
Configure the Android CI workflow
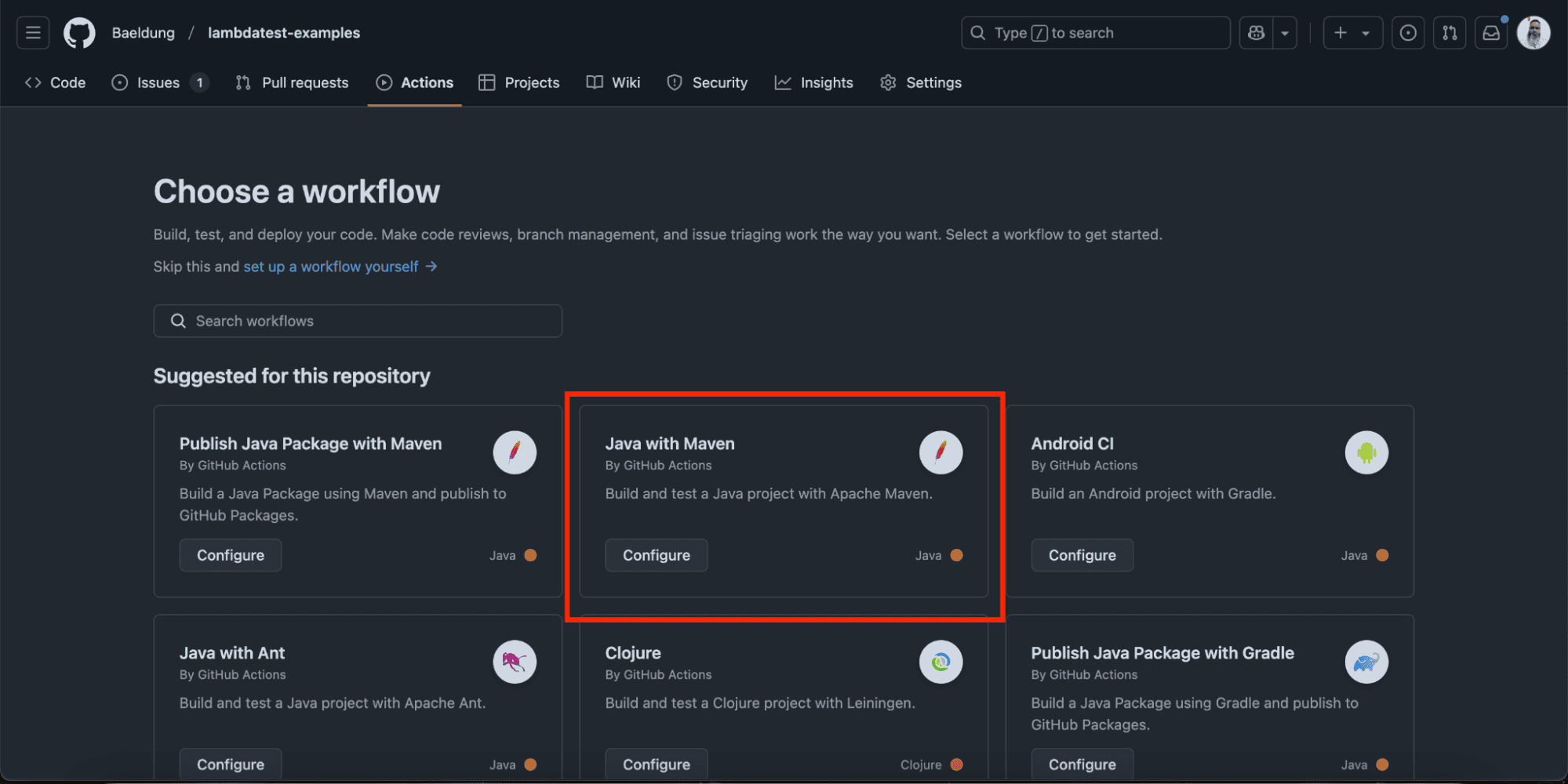[1082, 555]
